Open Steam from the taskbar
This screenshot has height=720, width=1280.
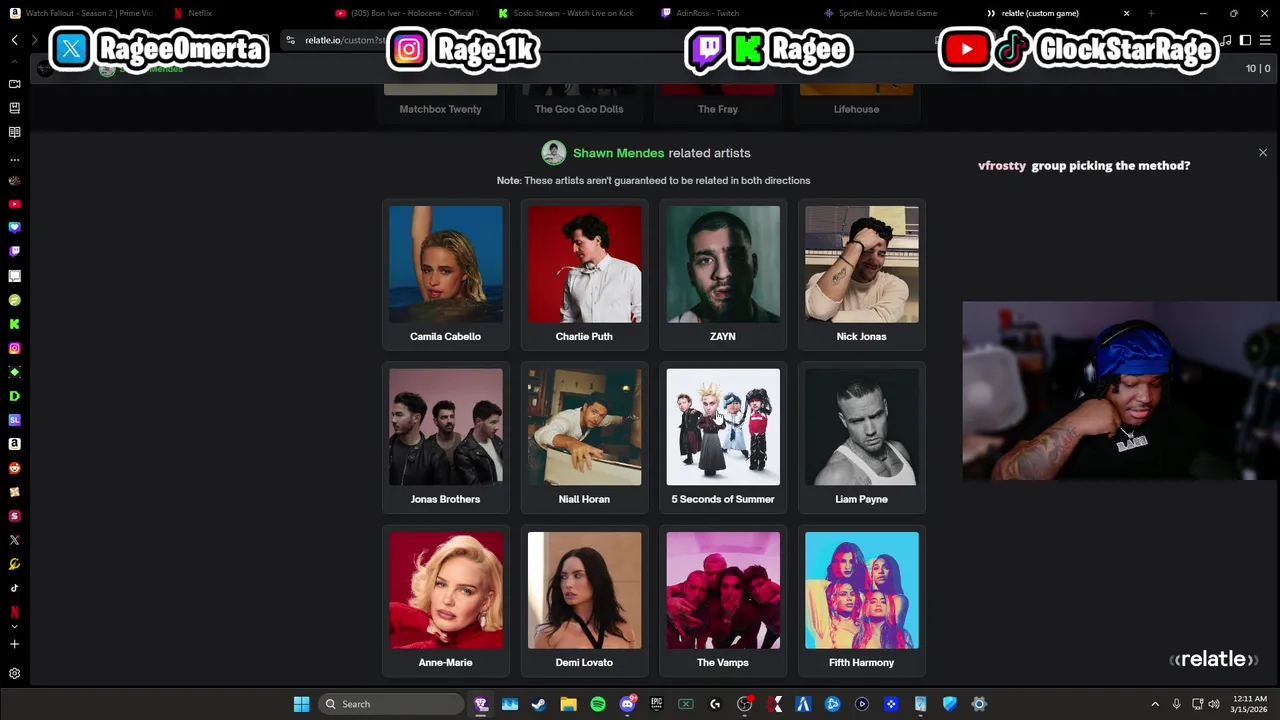tap(538, 704)
